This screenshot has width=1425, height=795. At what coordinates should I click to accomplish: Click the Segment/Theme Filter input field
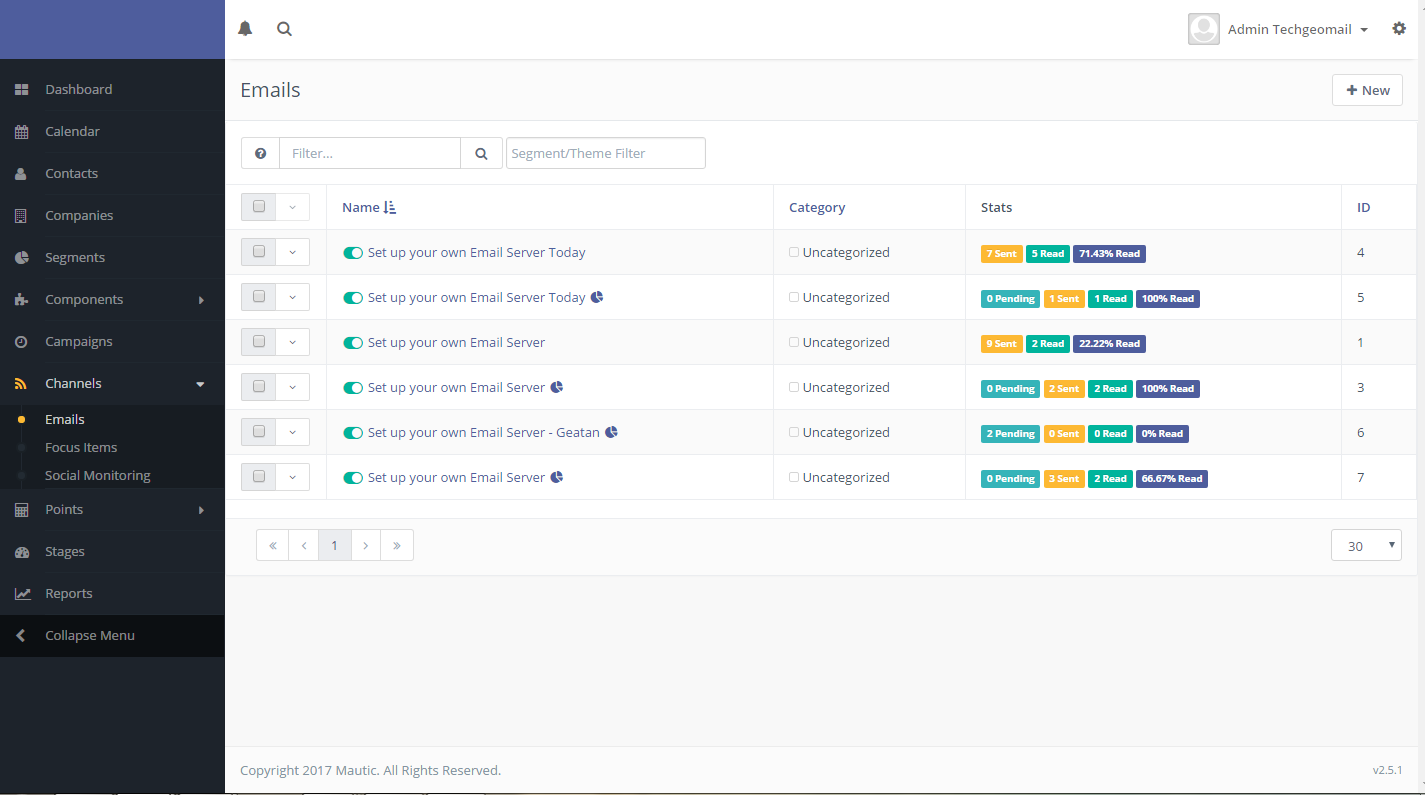605,153
